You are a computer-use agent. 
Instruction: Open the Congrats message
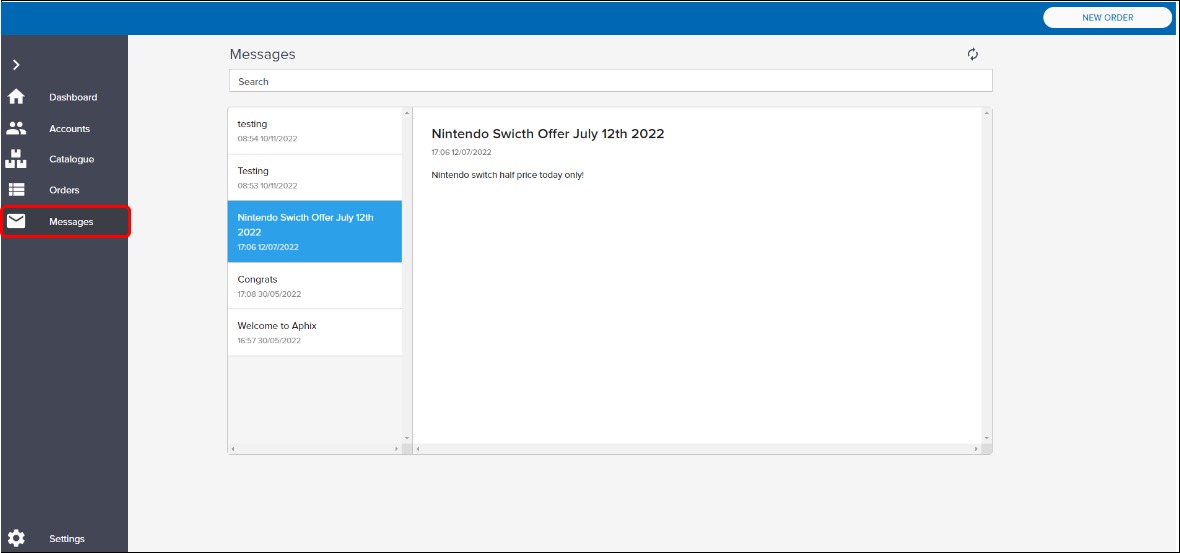(314, 286)
